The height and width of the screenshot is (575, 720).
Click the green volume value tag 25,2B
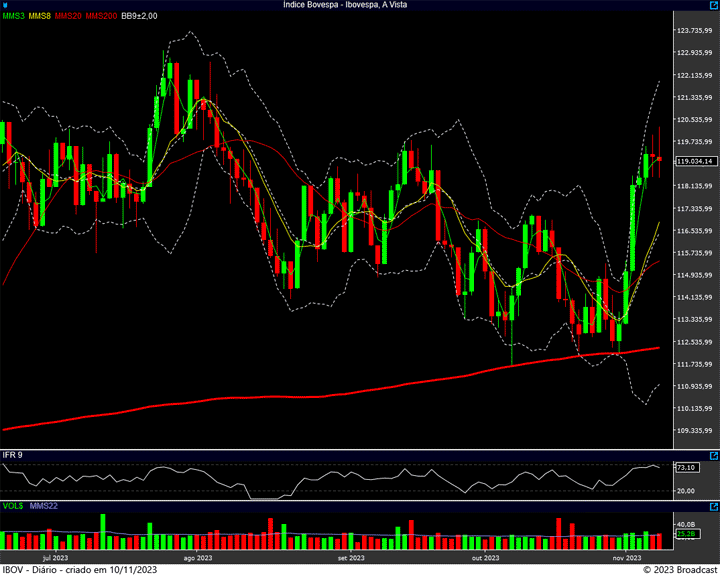click(686, 534)
